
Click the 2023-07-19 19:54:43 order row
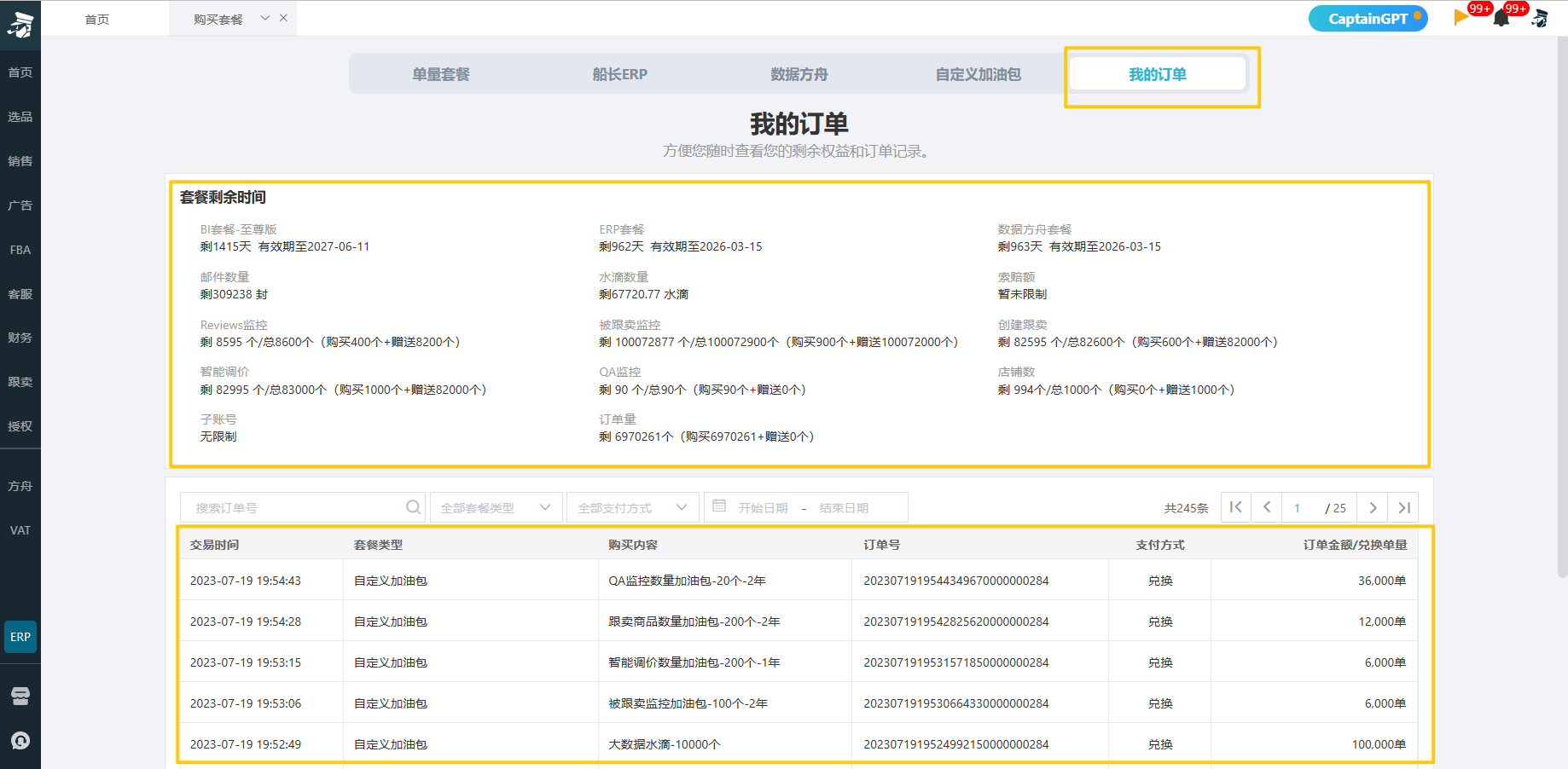[799, 581]
